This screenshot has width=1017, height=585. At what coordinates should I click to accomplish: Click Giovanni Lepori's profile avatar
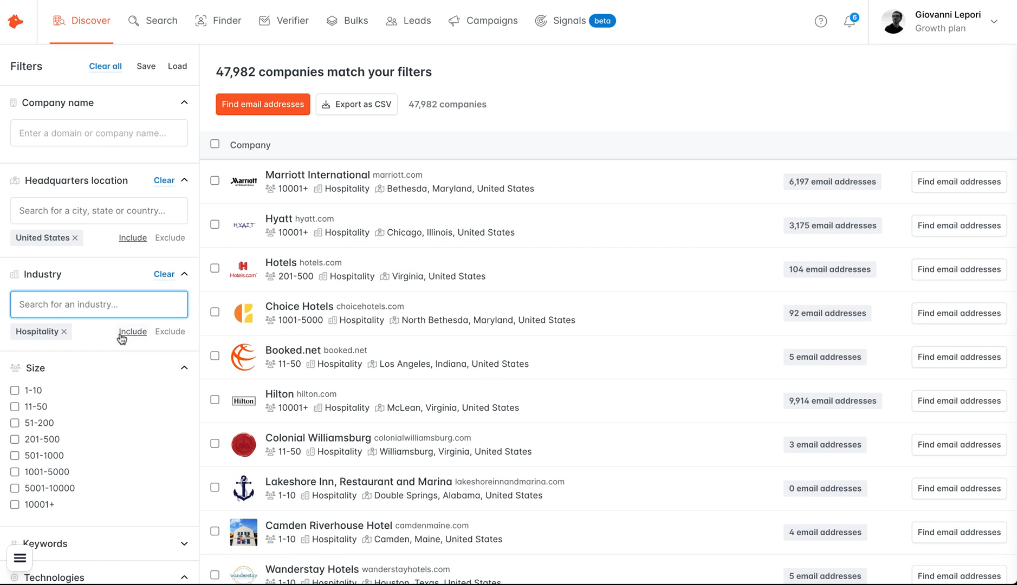893,21
